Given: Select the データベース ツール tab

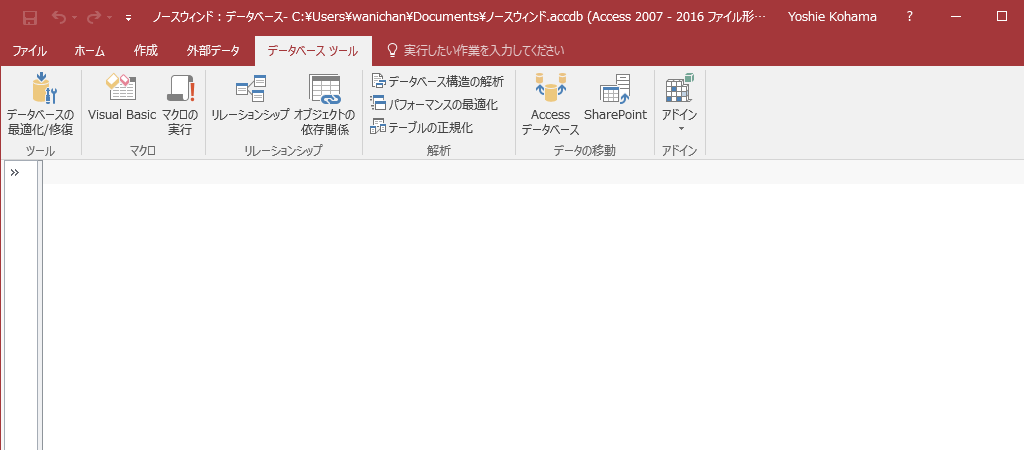Looking at the screenshot, I should pyautogui.click(x=313, y=50).
